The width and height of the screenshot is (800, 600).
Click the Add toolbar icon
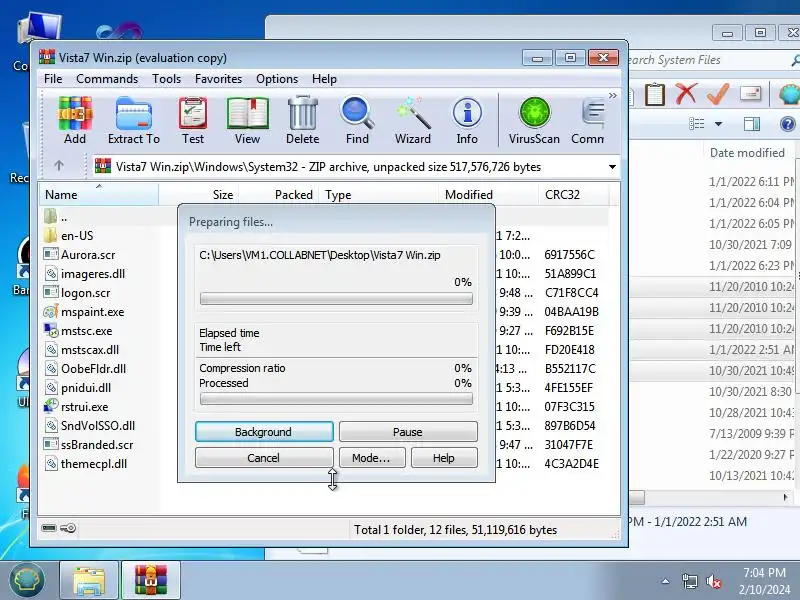[74, 120]
